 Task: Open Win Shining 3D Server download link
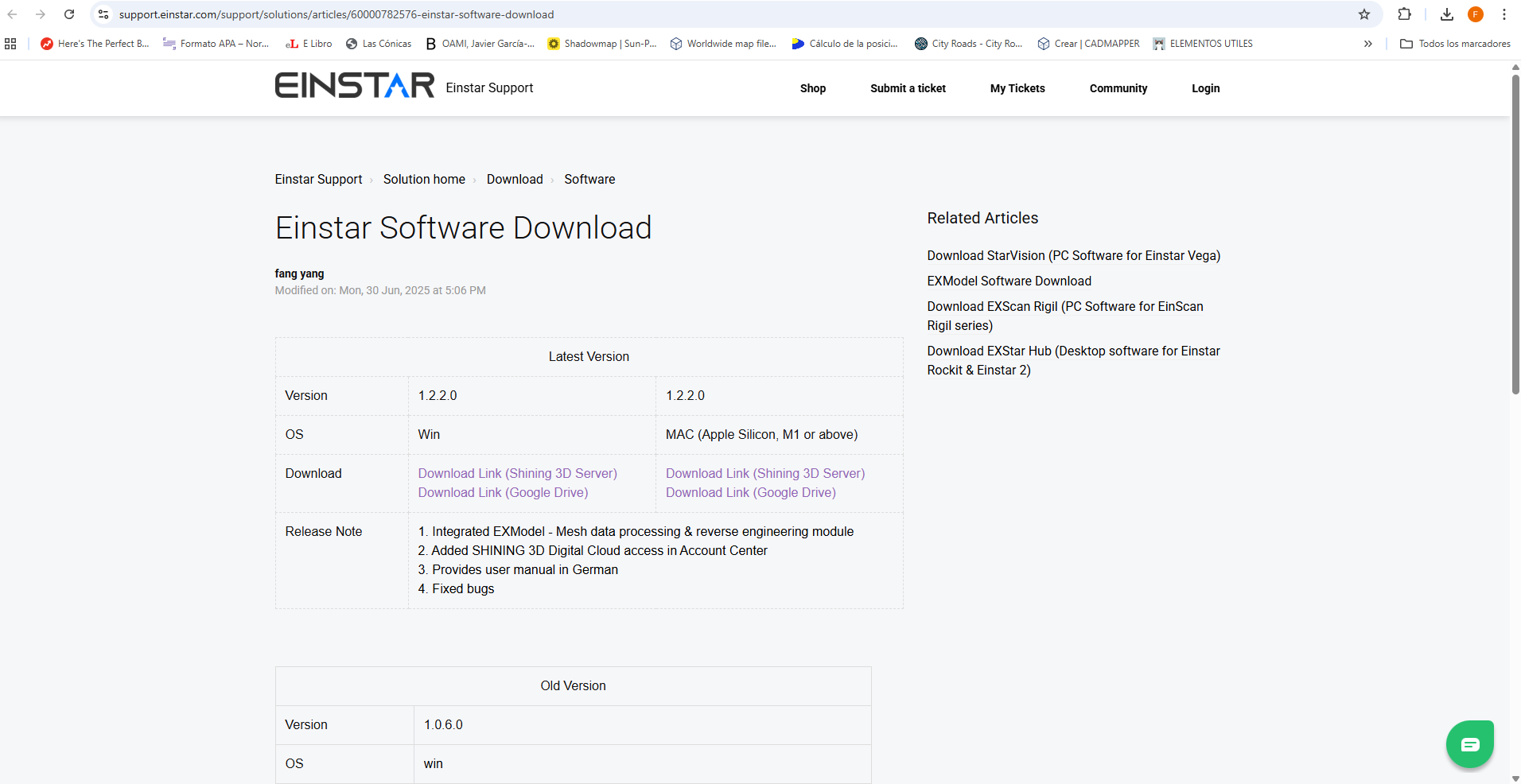pyautogui.click(x=518, y=474)
